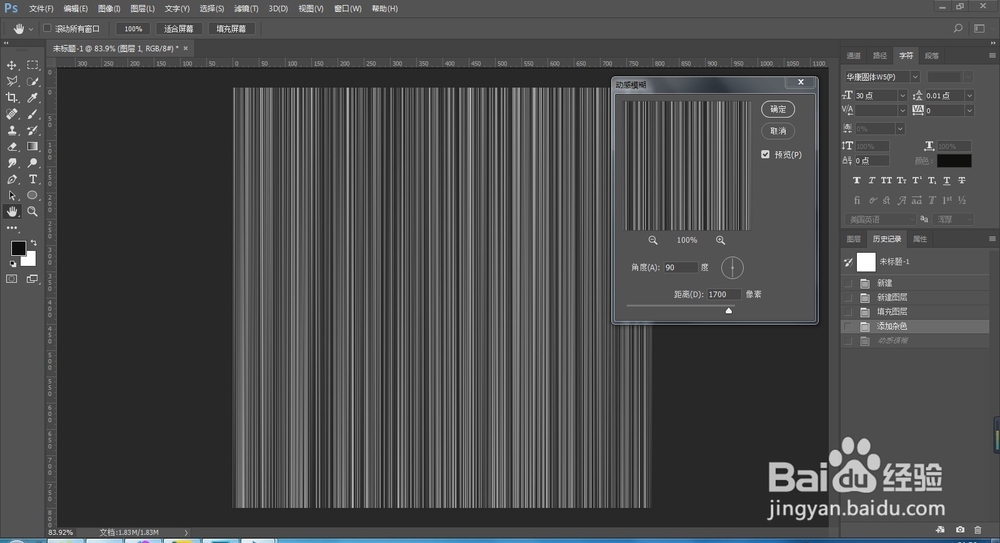
Task: Select the Dodge tool
Action: point(33,163)
